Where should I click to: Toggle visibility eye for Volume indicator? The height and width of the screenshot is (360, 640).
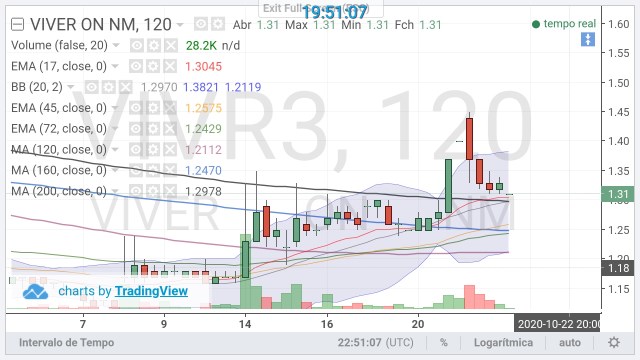pos(137,45)
